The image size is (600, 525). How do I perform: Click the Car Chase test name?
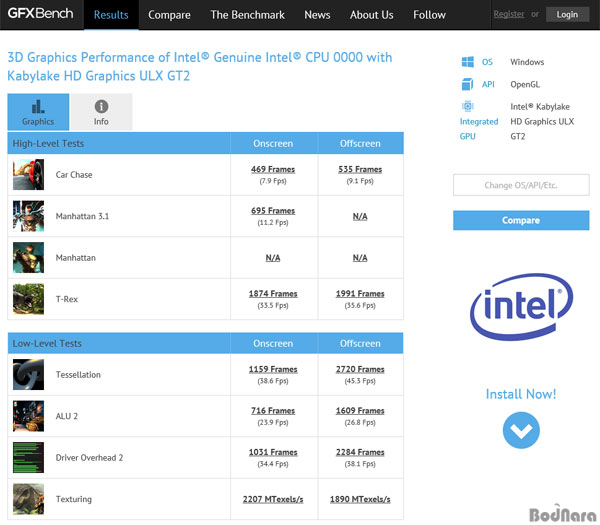click(x=74, y=174)
